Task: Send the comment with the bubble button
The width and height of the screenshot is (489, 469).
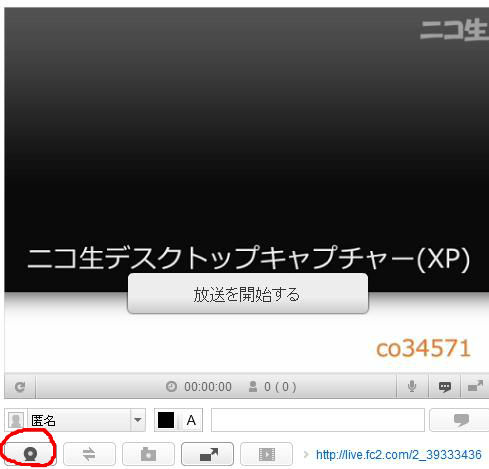Action: point(461,420)
